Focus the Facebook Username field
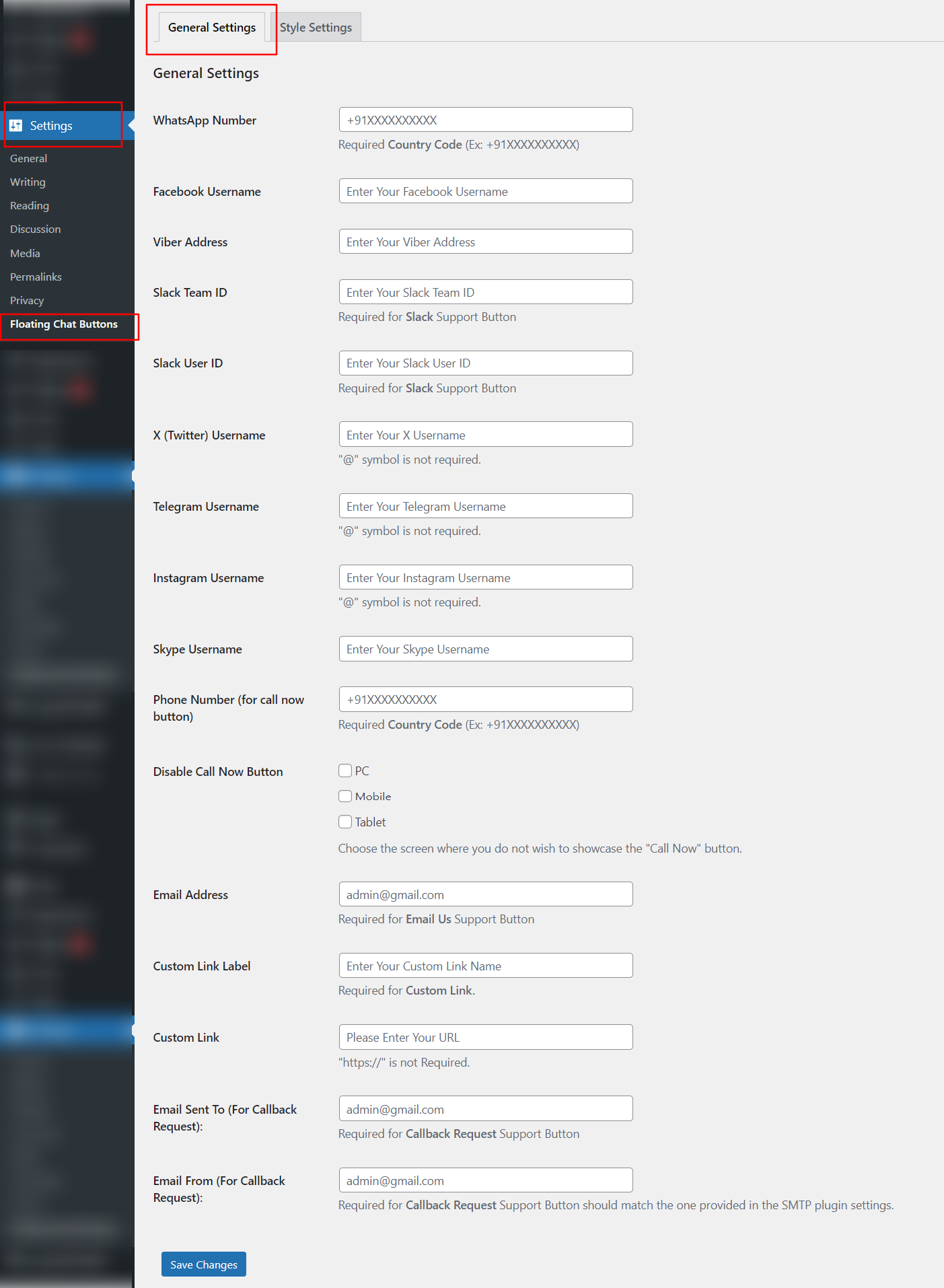Screen dimensions: 944x1288 coord(486,191)
